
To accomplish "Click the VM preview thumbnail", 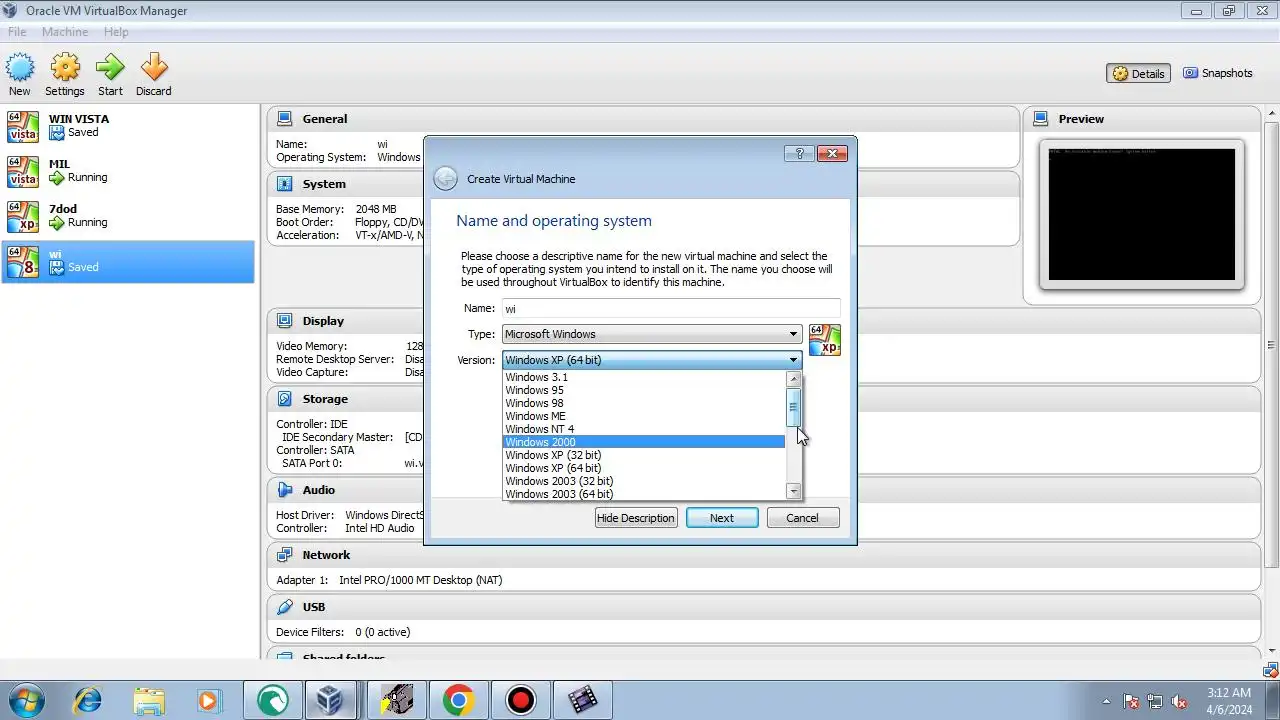I will pos(1141,214).
